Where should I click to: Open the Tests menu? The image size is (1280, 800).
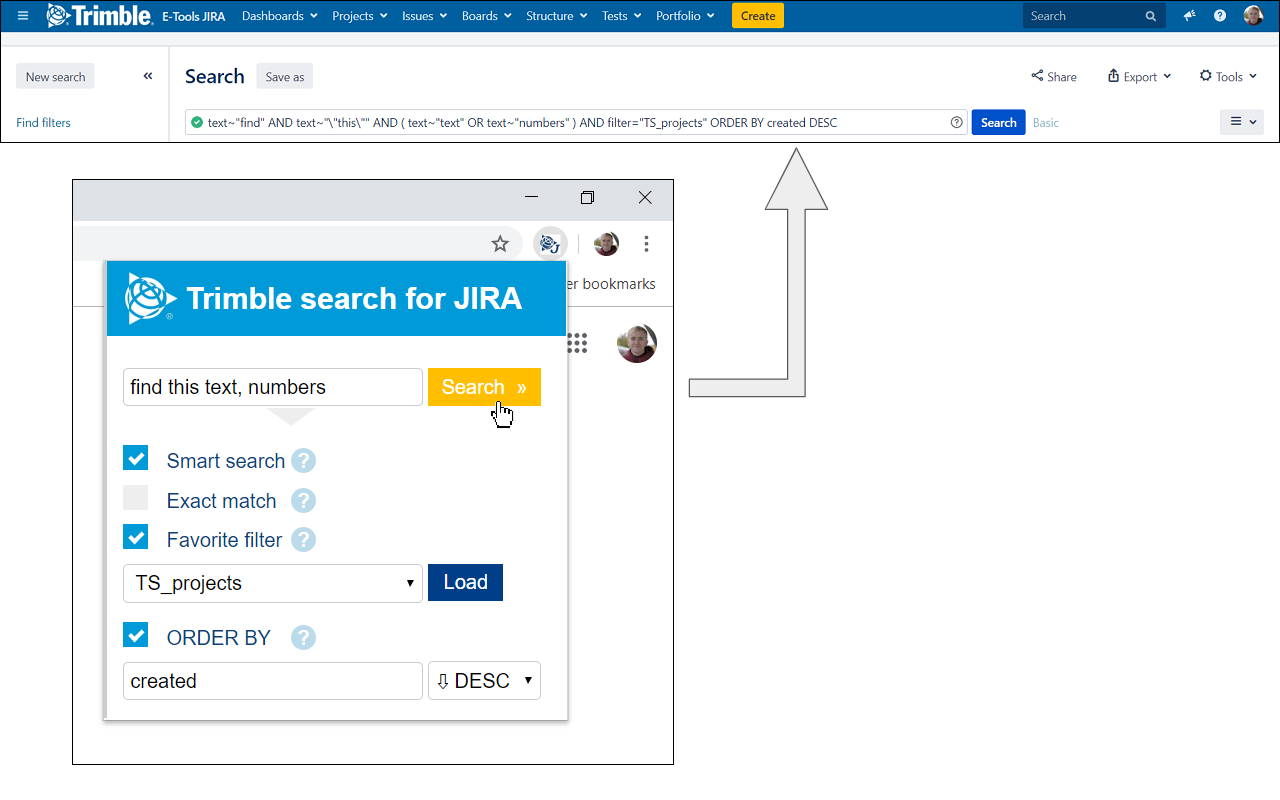pyautogui.click(x=622, y=16)
